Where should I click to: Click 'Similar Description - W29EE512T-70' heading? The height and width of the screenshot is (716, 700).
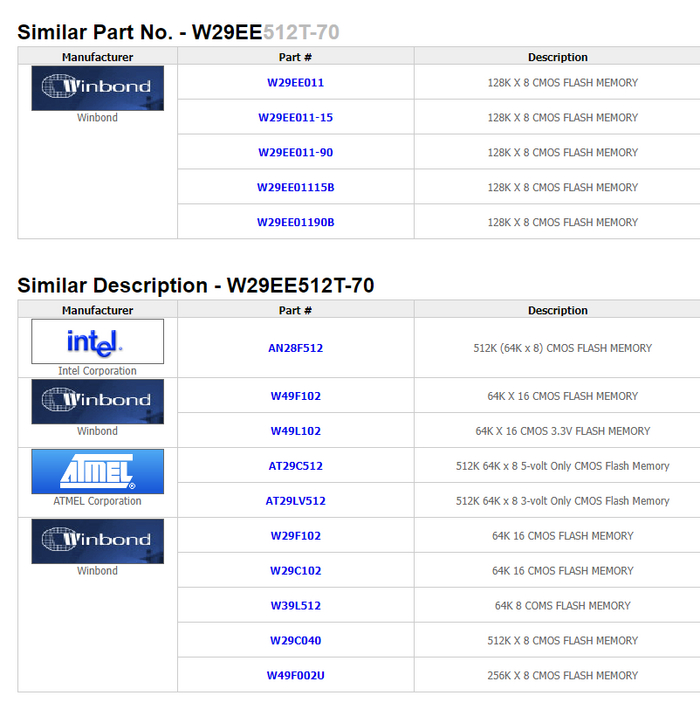click(196, 285)
